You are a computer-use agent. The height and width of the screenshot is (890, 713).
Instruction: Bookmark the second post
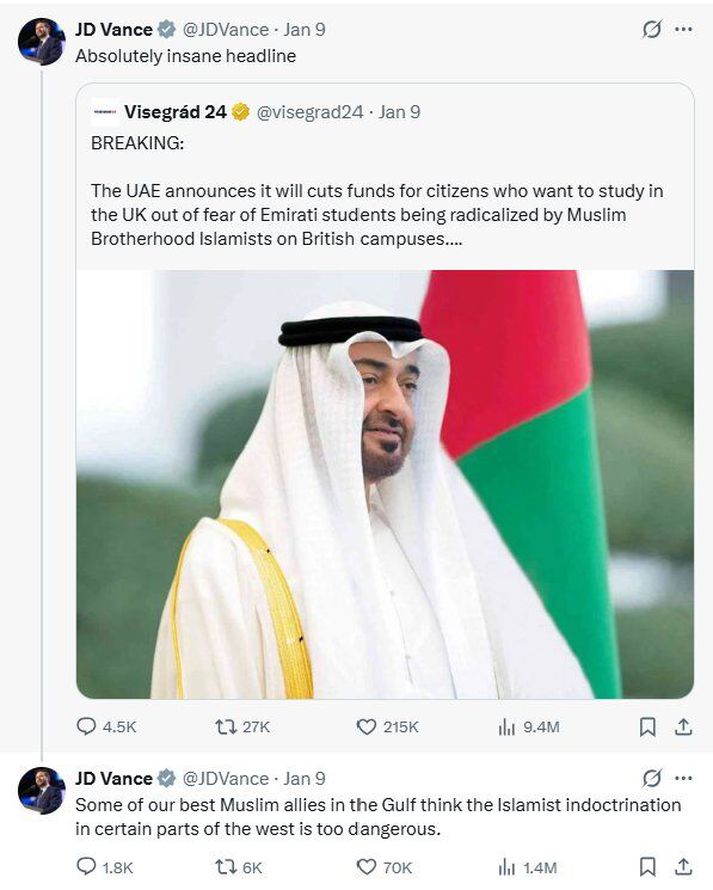click(x=648, y=867)
